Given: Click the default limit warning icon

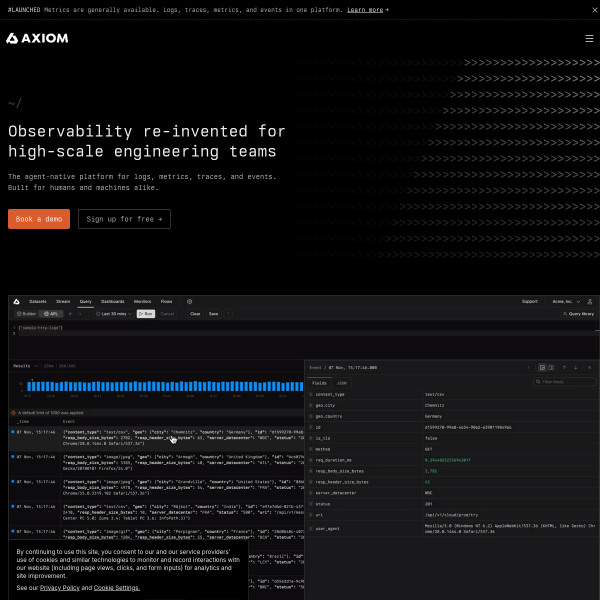Looking at the screenshot, I should point(13,413).
